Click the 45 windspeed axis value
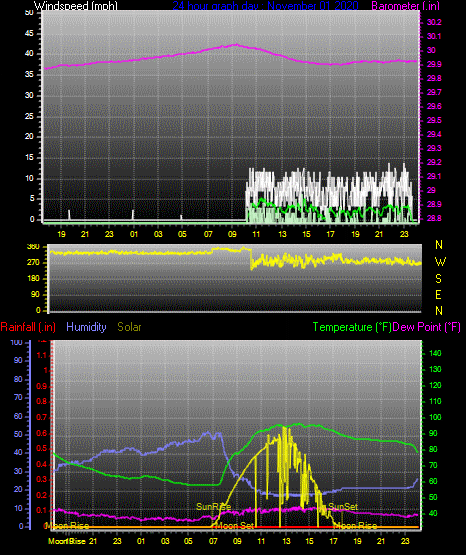This screenshot has height=555, width=466. [29, 34]
